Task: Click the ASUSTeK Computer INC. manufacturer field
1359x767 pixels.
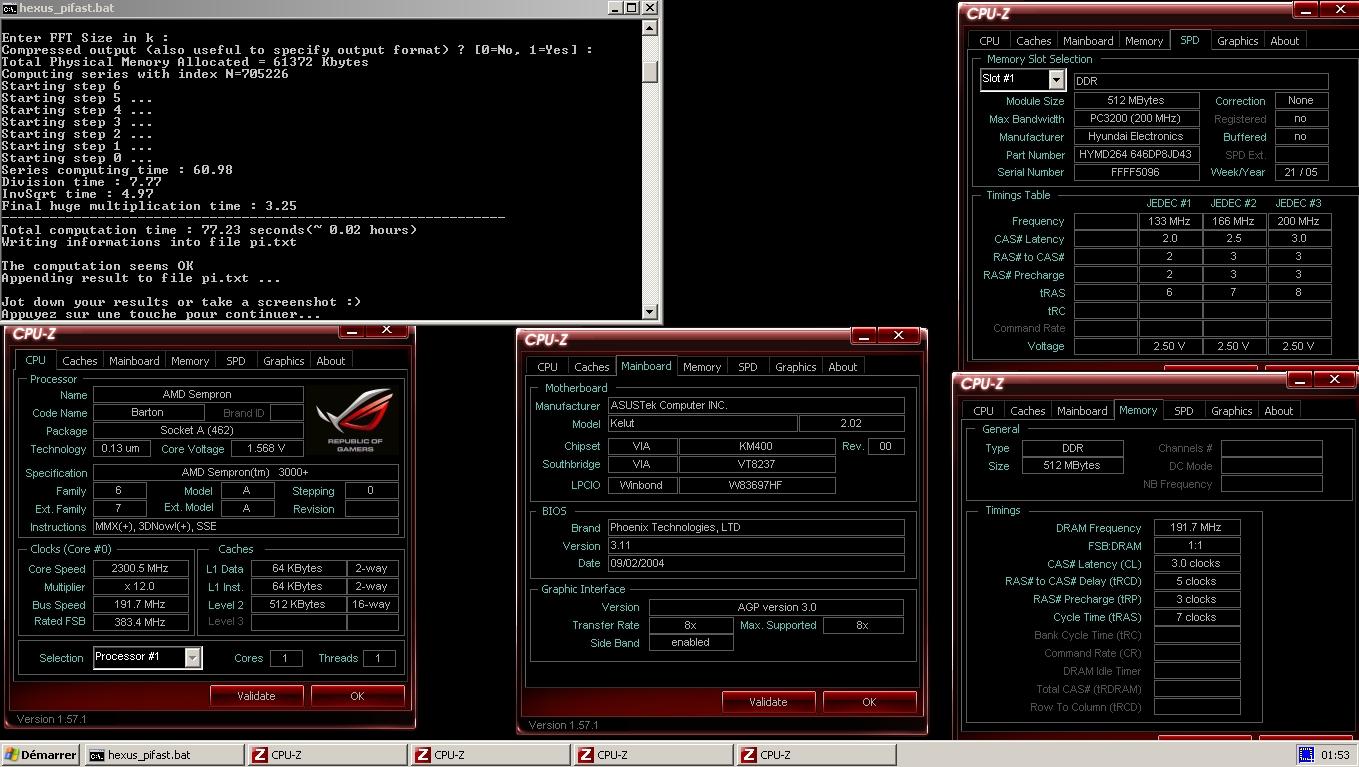Action: point(755,406)
